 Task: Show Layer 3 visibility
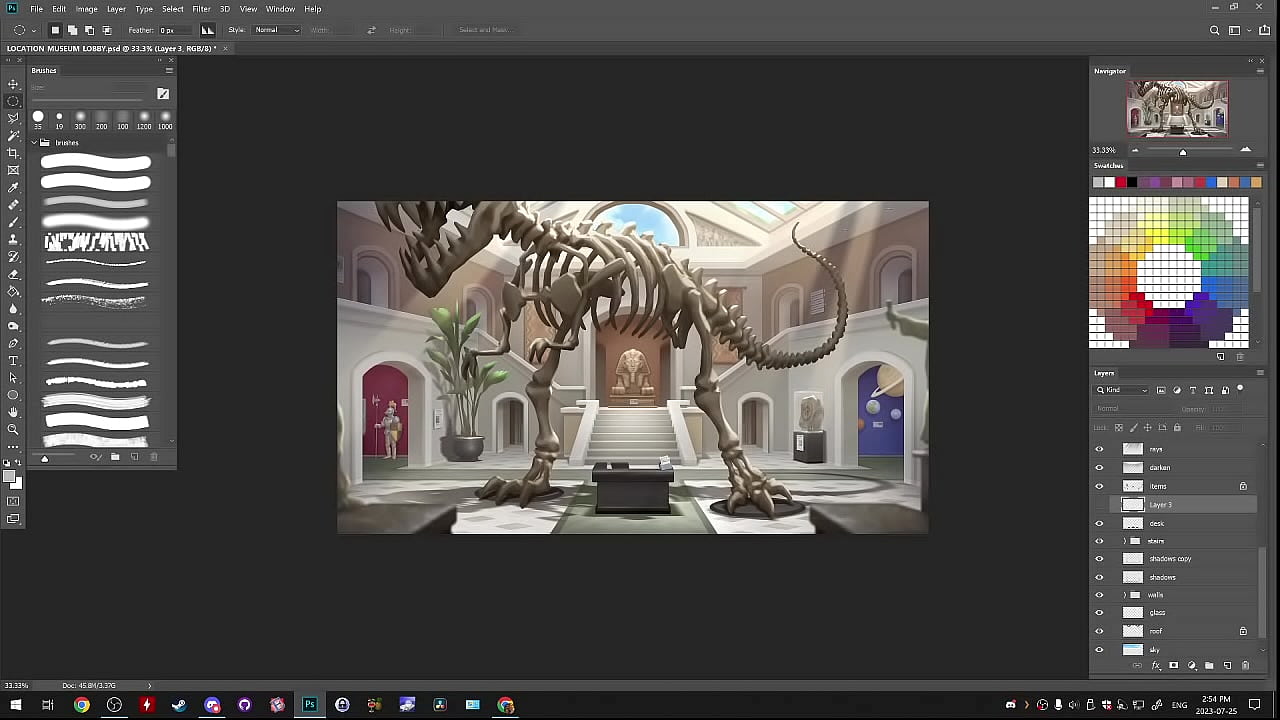(1099, 504)
